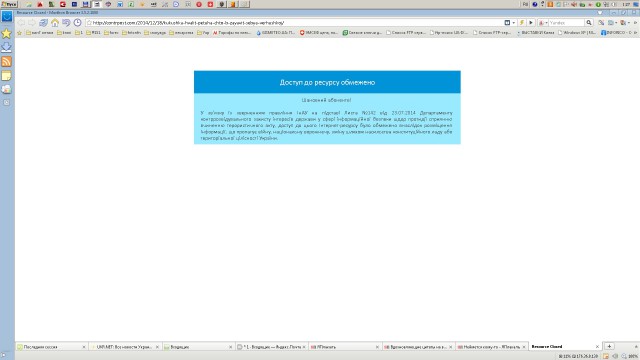640x360 pixels.
Task: Open the 'Fap' bookmarks folder
Action: (203, 33)
